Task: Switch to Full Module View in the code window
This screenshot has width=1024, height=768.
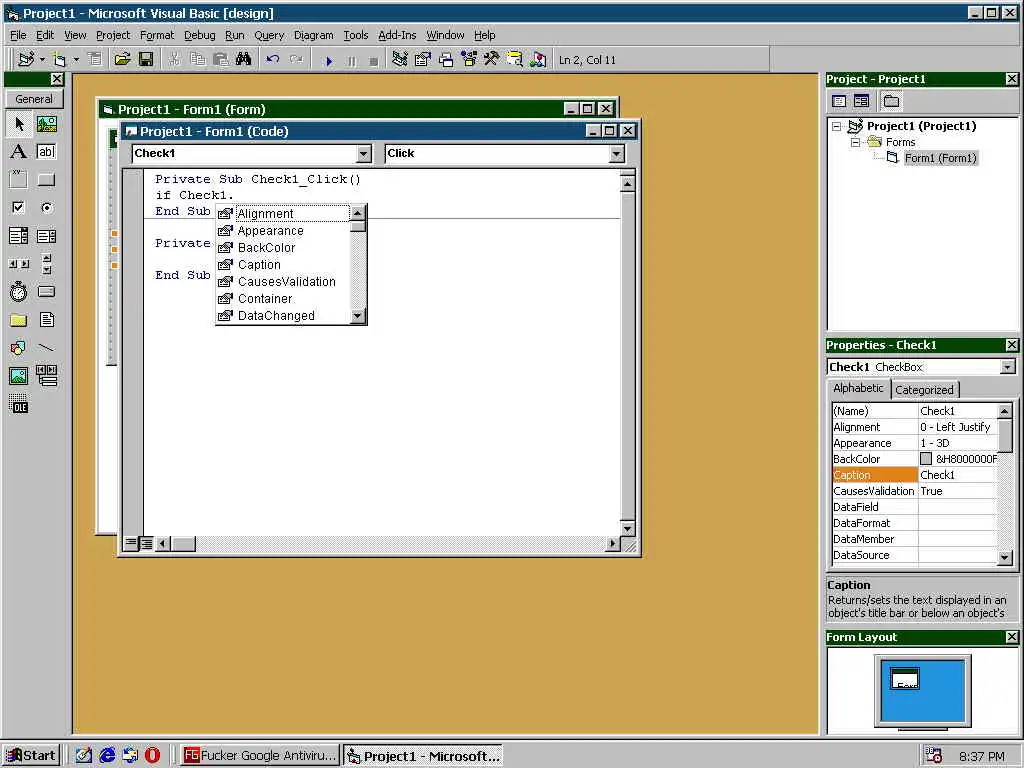Action: point(146,543)
